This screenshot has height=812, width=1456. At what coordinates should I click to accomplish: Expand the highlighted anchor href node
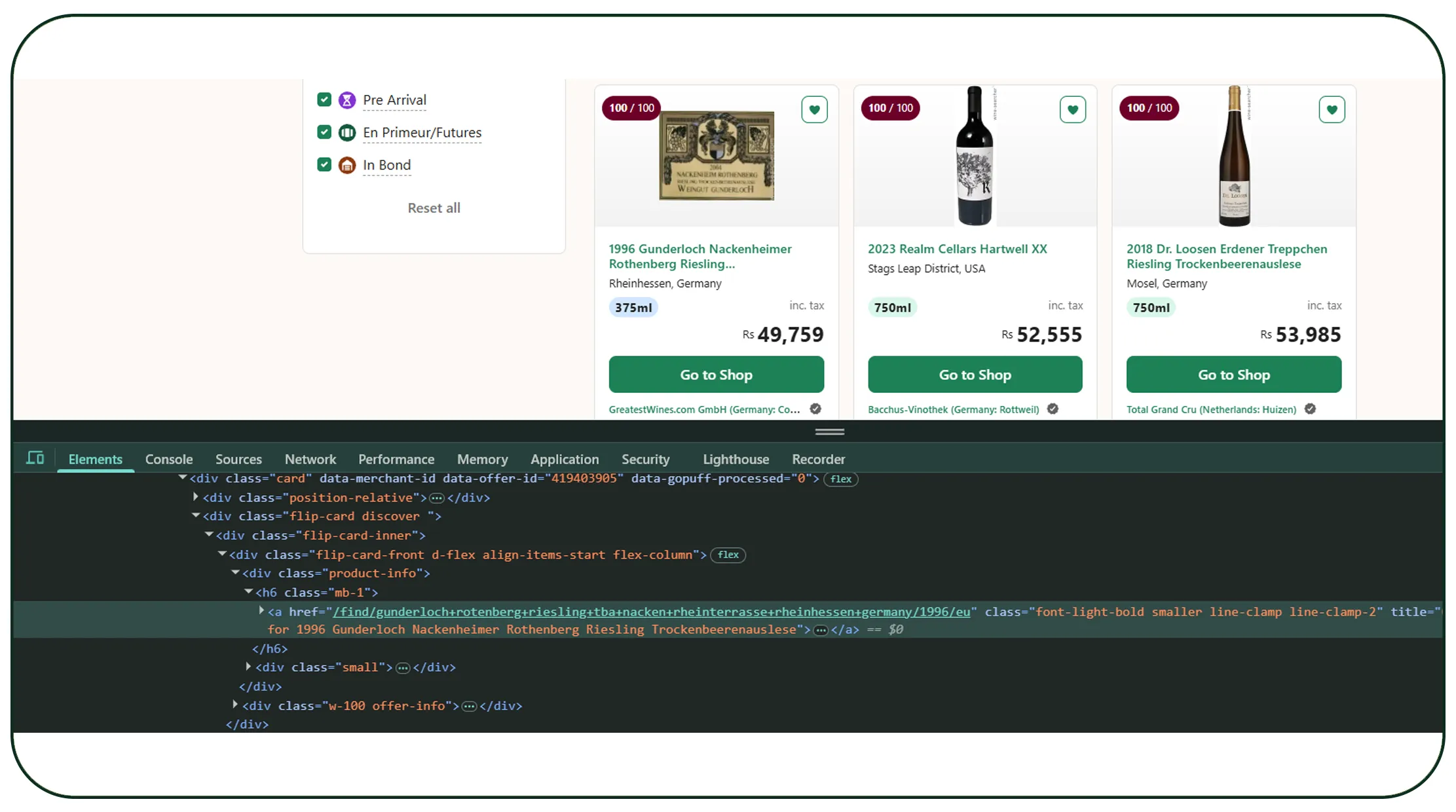coord(261,610)
